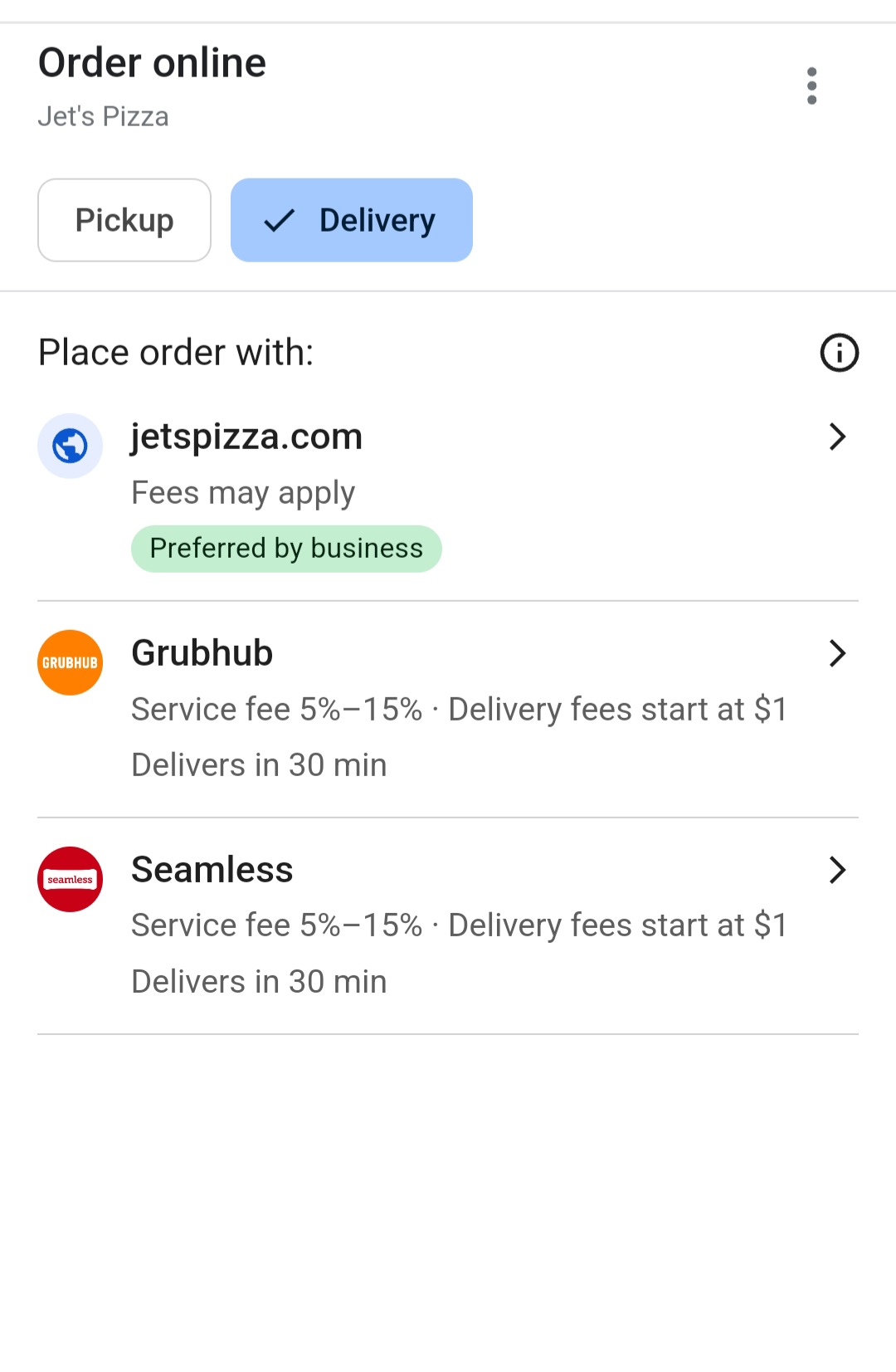Viewport: 896px width, 1372px height.
Task: Tap Seamless Delivers in 30 min text
Action: point(259,982)
